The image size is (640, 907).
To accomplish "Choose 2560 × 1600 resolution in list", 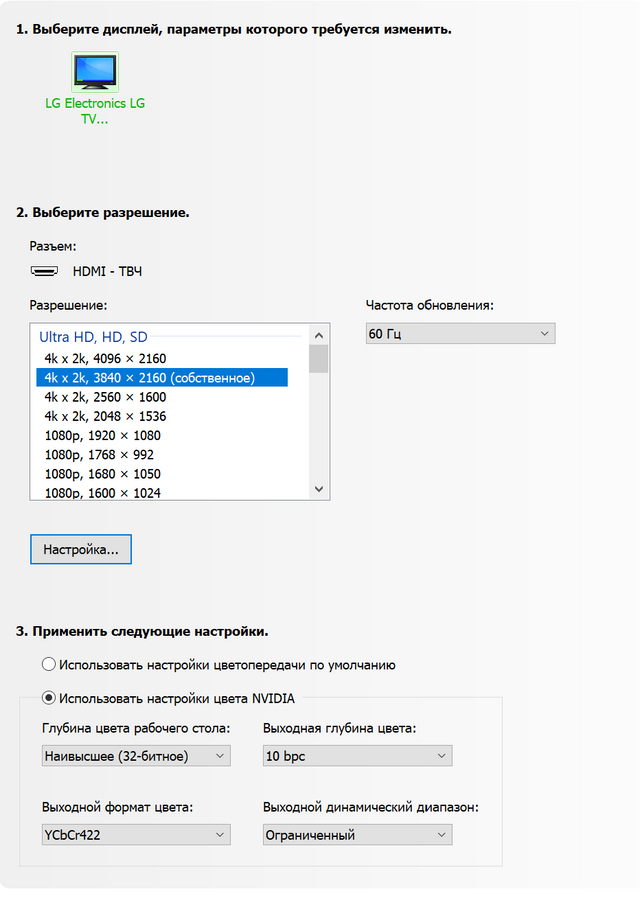I will tap(105, 397).
